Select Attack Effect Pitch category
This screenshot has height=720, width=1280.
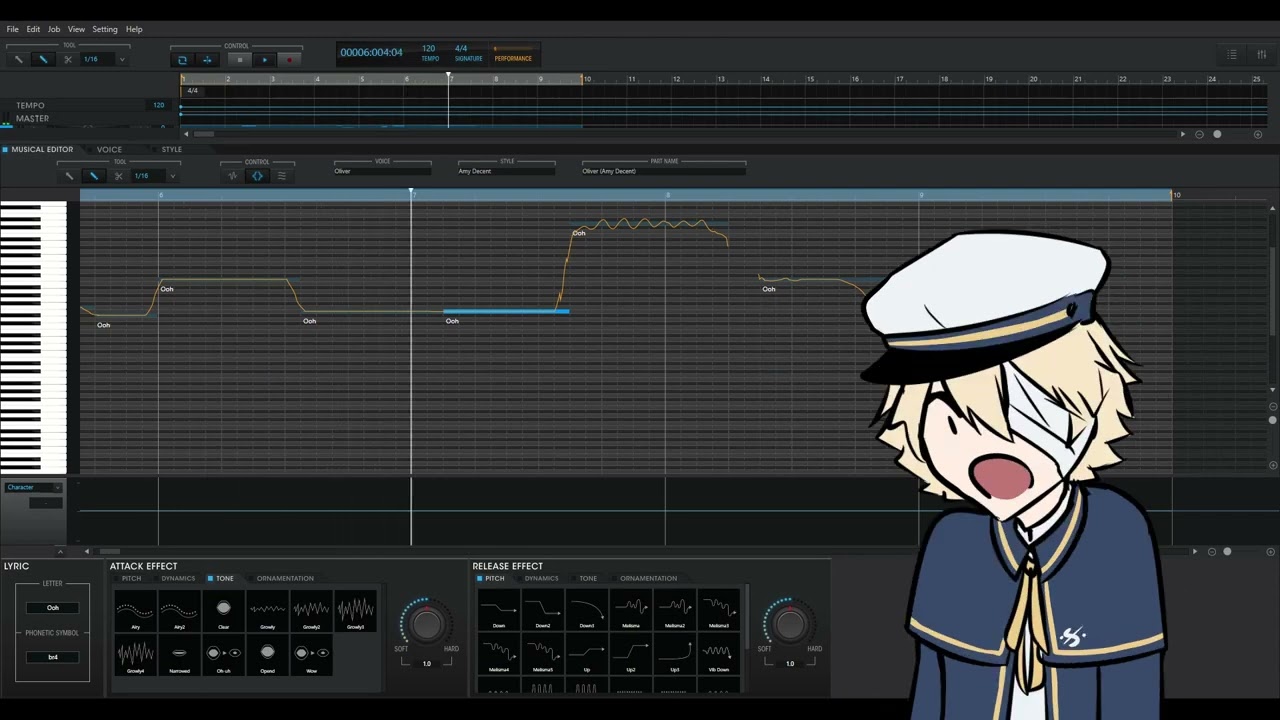point(131,578)
